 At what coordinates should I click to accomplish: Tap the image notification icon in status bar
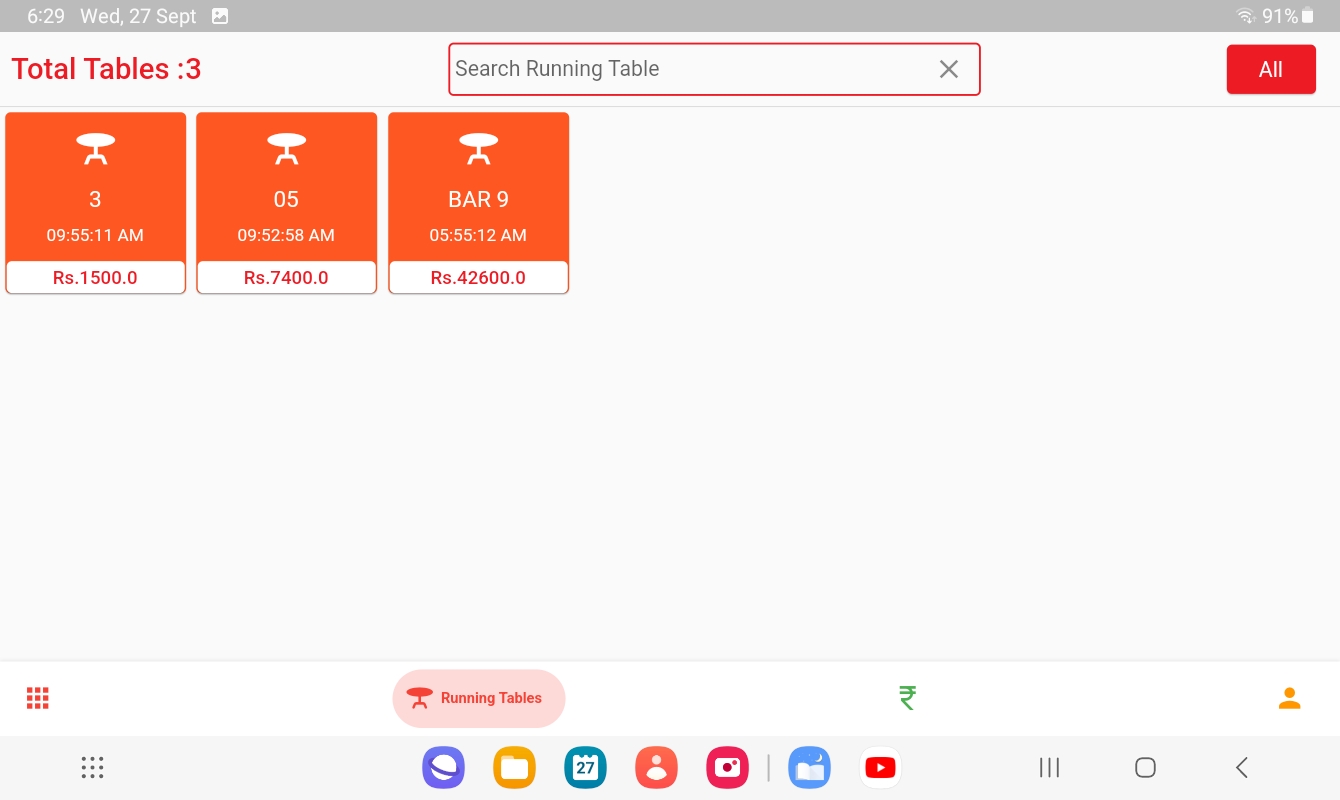(x=220, y=16)
